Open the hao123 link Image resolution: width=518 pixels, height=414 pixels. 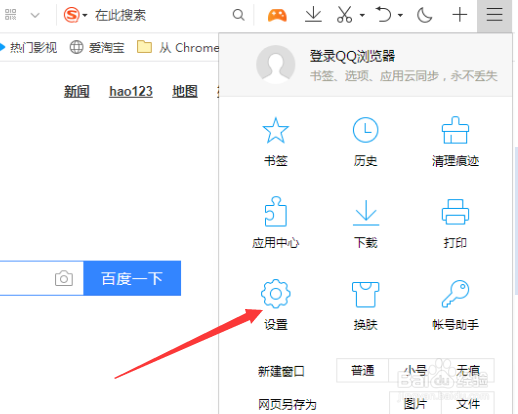tap(131, 91)
